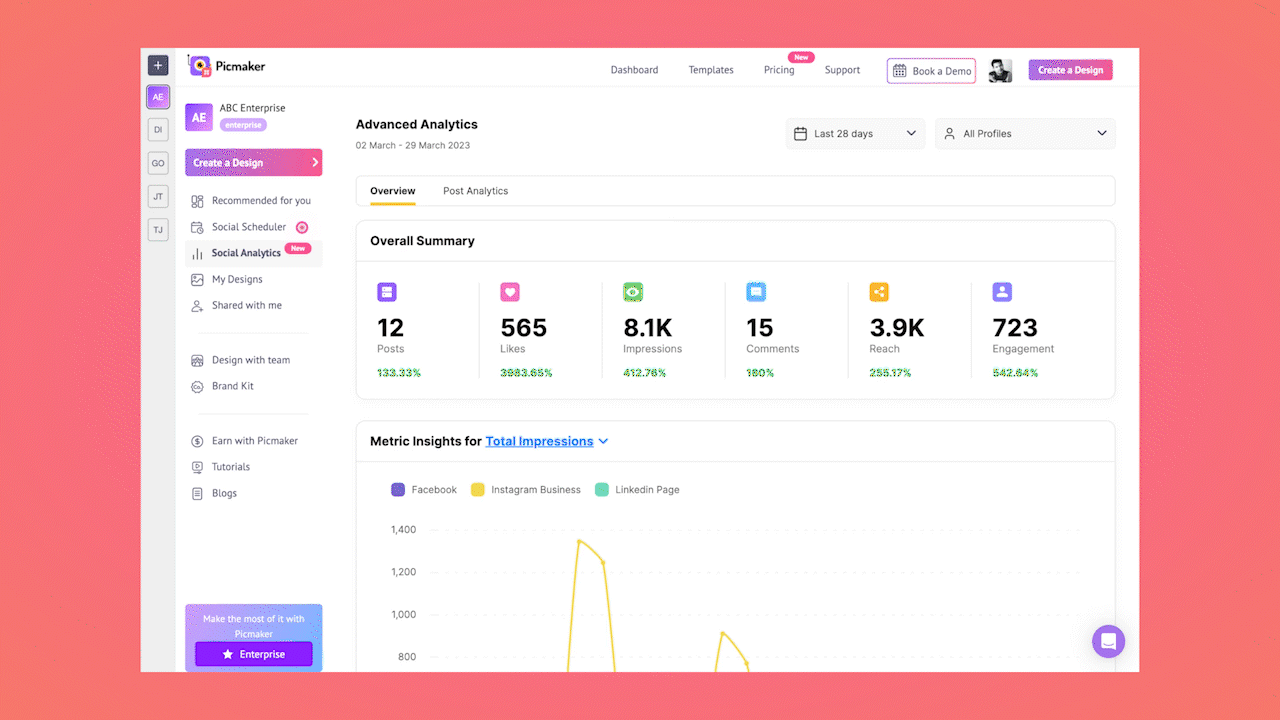Click the Social Scheduler calendar icon
The width and height of the screenshot is (1280, 720).
[197, 227]
